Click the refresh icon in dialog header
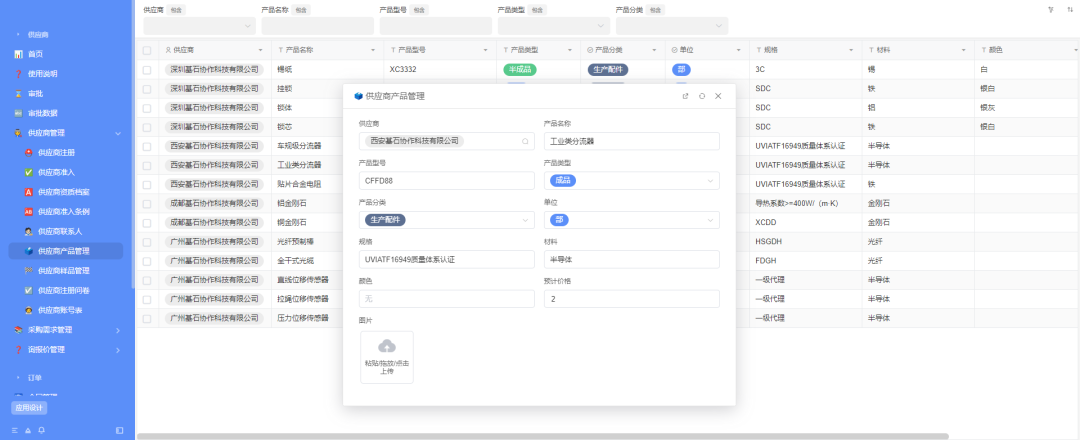This screenshot has height=440, width=1080. (x=702, y=96)
